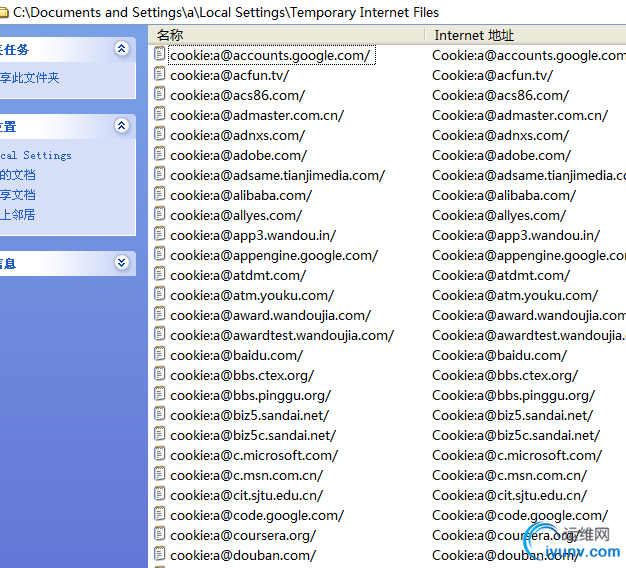Click file icon next to cookie:a@cit.sjtu.edu.cn/
Screen dimensions: 626x568
[160, 493]
